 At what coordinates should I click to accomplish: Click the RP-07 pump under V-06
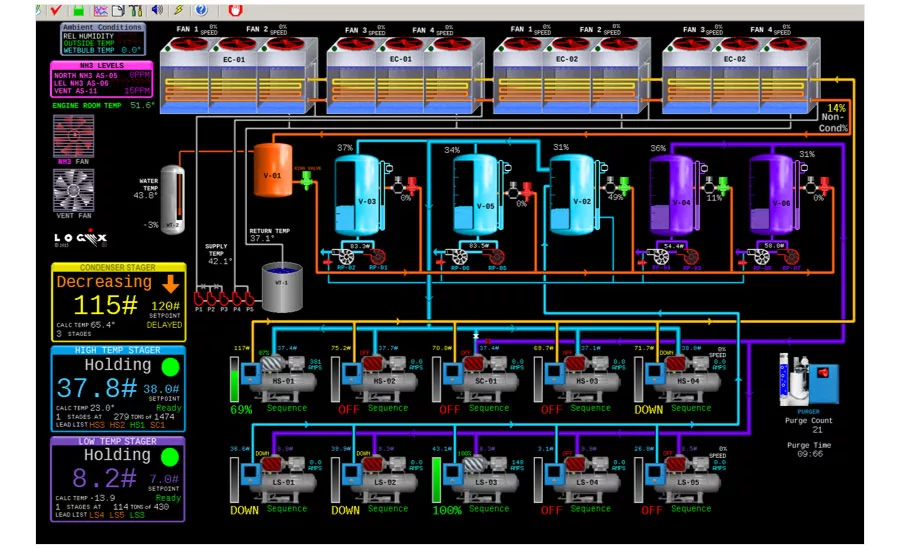coord(791,257)
